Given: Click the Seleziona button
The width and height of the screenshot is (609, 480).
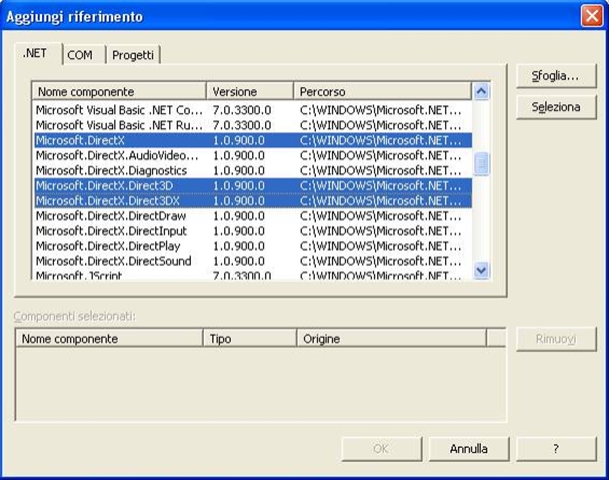Looking at the screenshot, I should (x=556, y=107).
